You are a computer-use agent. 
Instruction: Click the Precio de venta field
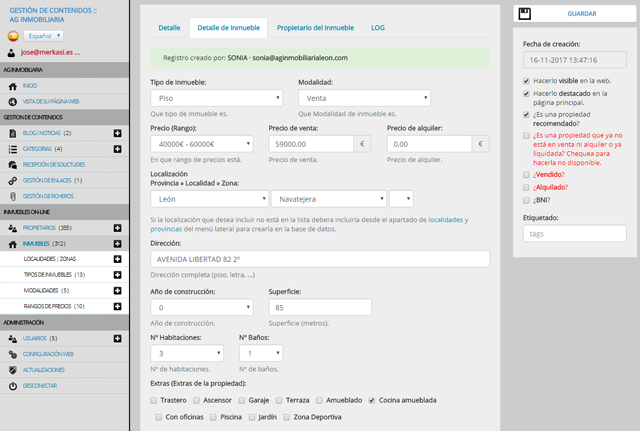pyautogui.click(x=311, y=144)
